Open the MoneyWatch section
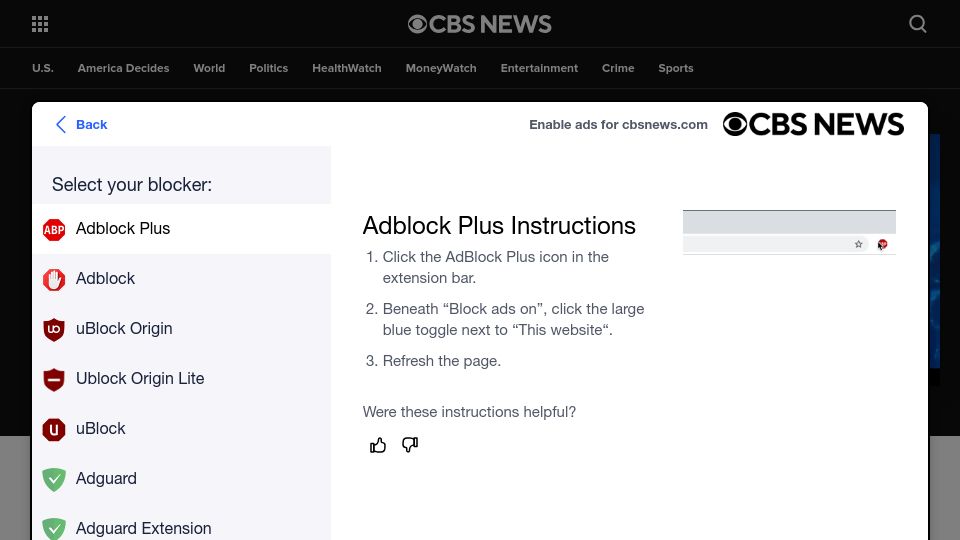 pos(441,68)
